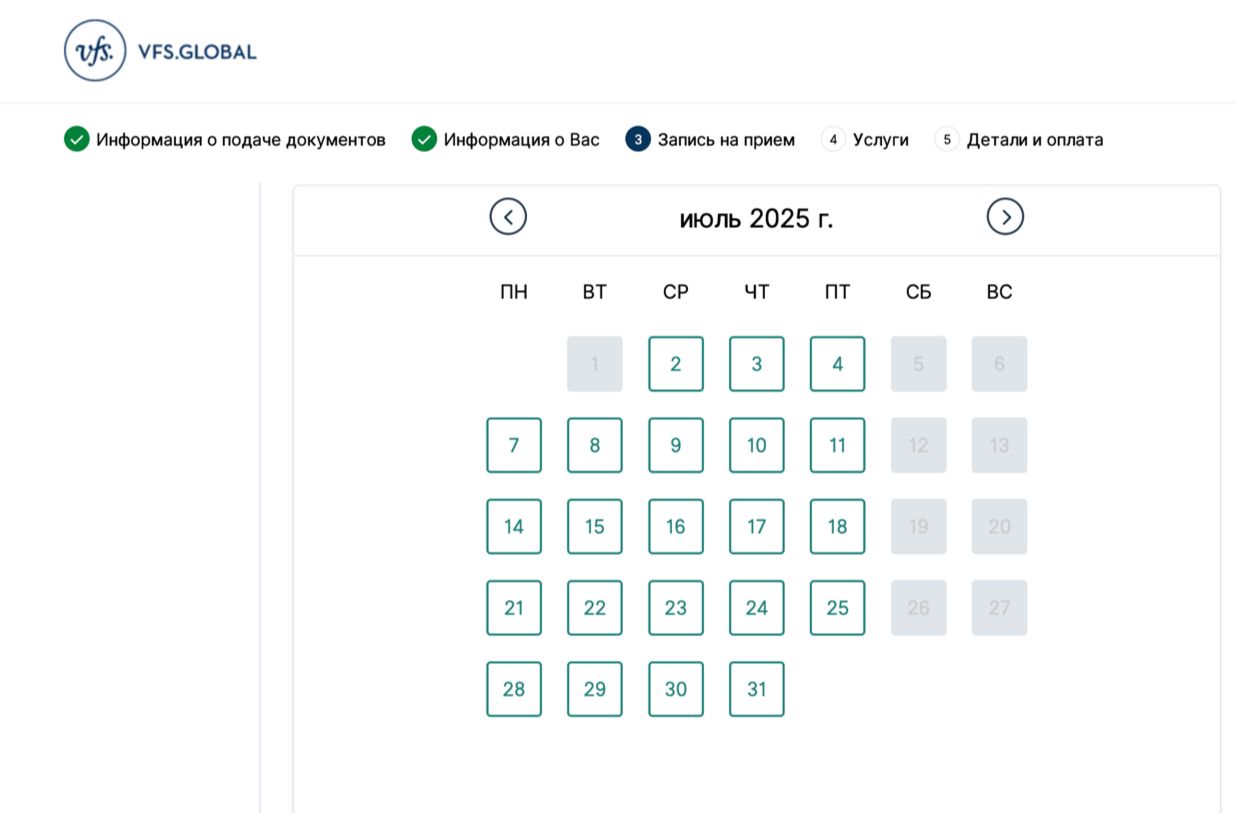Screen dimensions: 1235x813
Task: Choose July 10 on the calendar
Action: [757, 445]
